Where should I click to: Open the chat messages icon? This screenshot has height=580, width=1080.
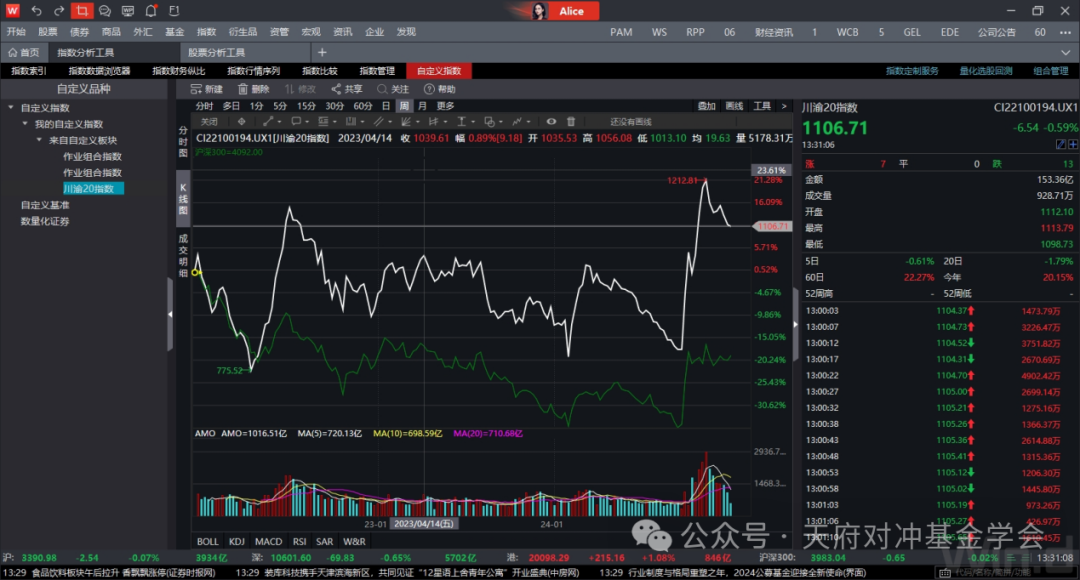tap(105, 11)
